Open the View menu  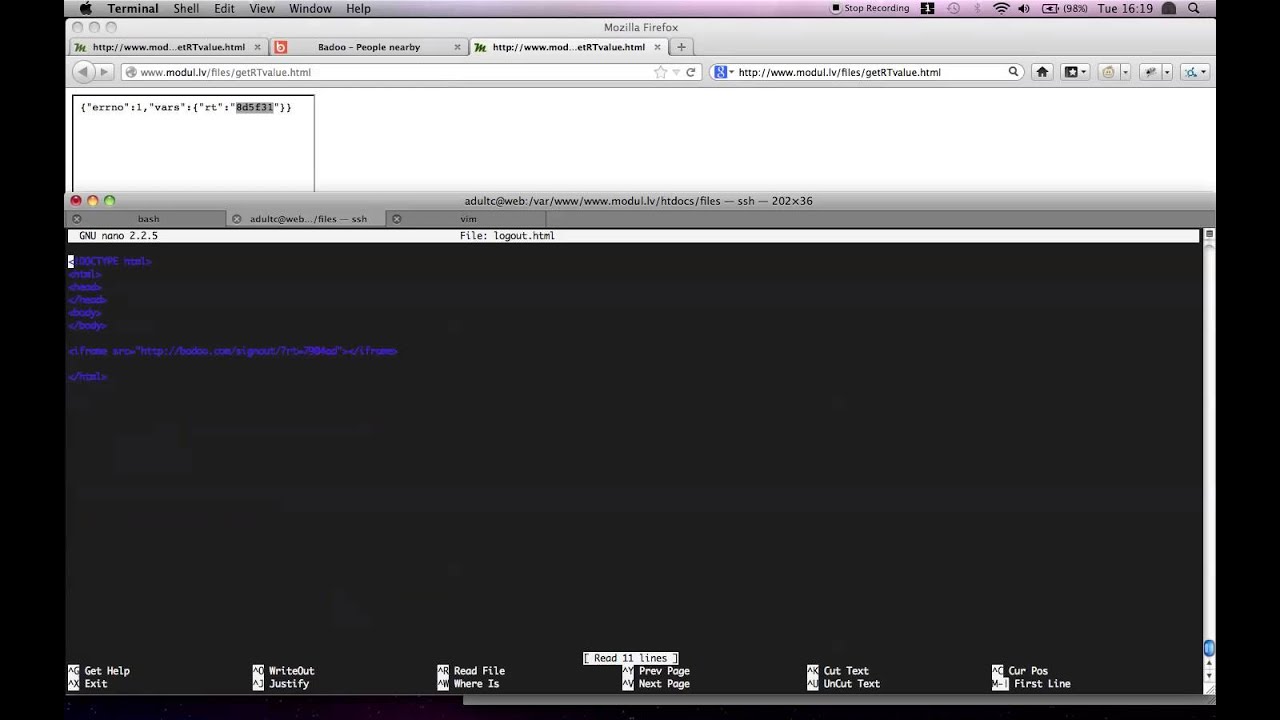262,8
